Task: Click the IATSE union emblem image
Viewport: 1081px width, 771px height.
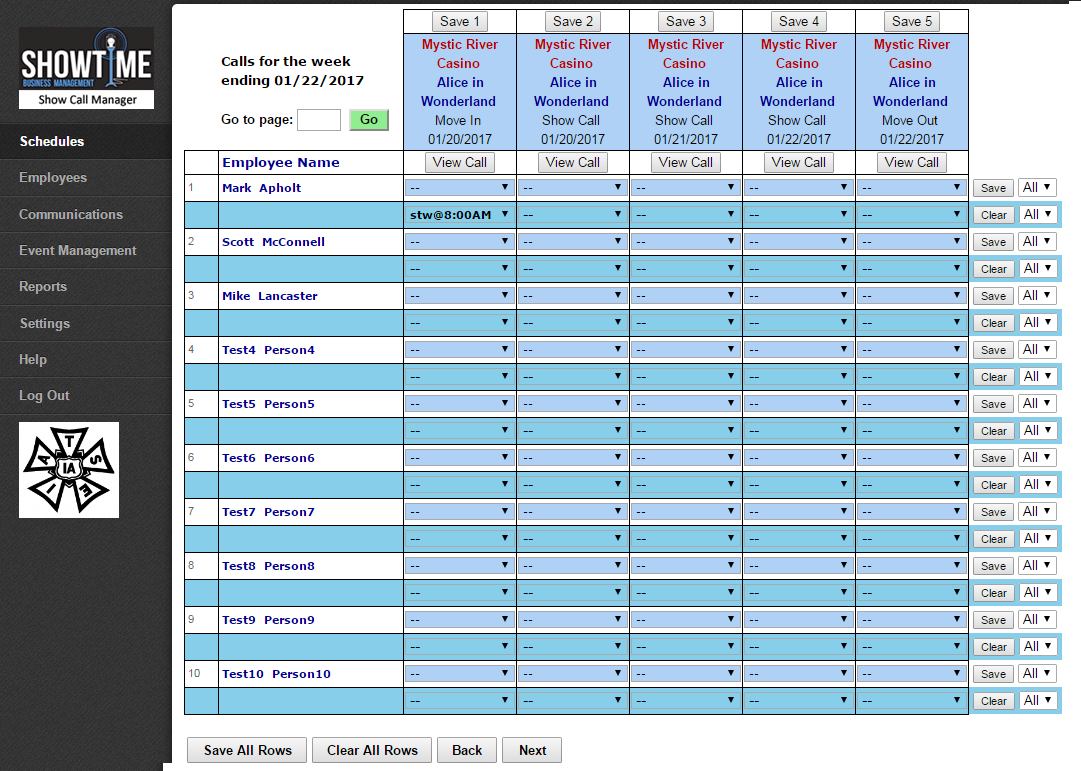Action: [69, 470]
